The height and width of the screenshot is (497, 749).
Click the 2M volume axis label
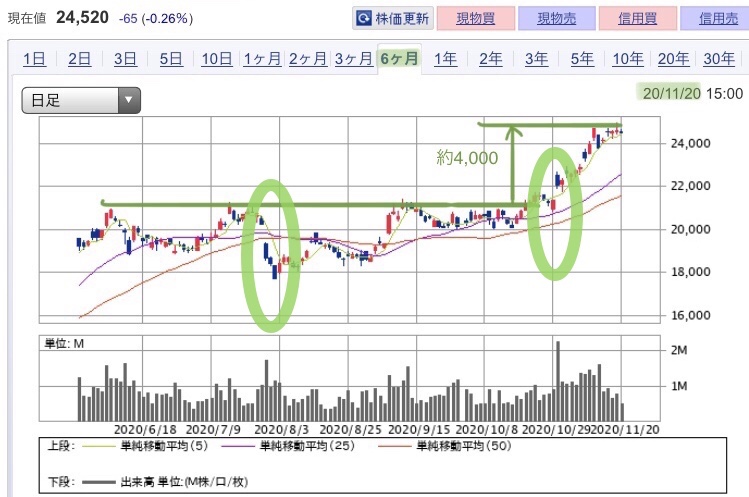coord(679,350)
